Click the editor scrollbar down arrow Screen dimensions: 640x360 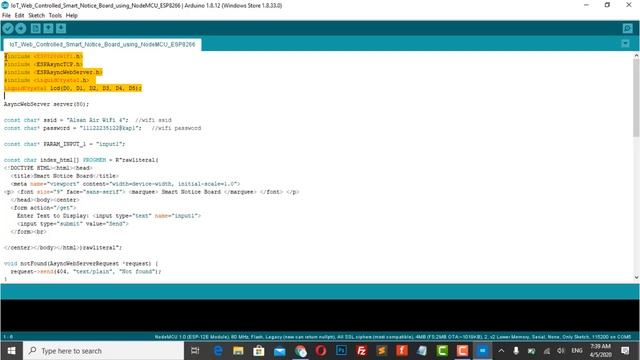(636, 277)
